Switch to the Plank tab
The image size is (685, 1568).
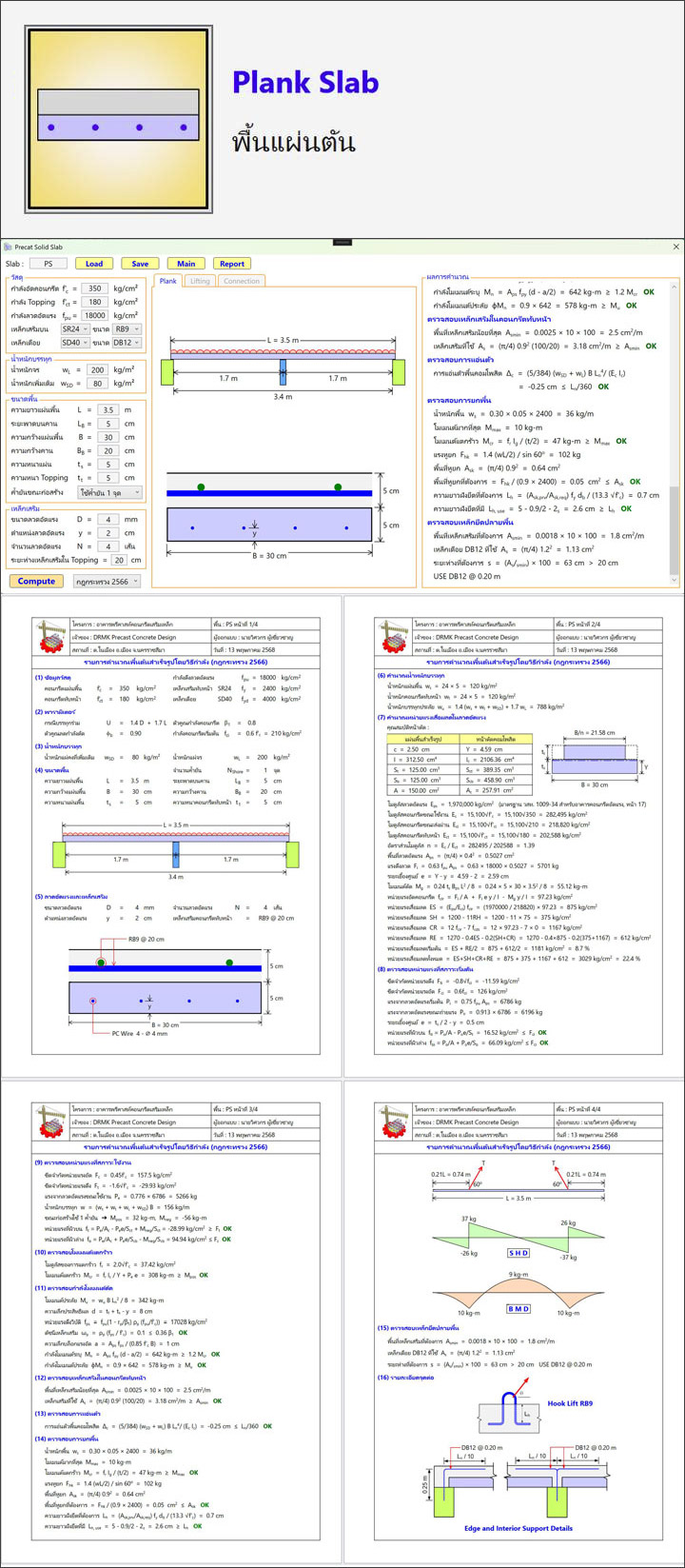167,281
